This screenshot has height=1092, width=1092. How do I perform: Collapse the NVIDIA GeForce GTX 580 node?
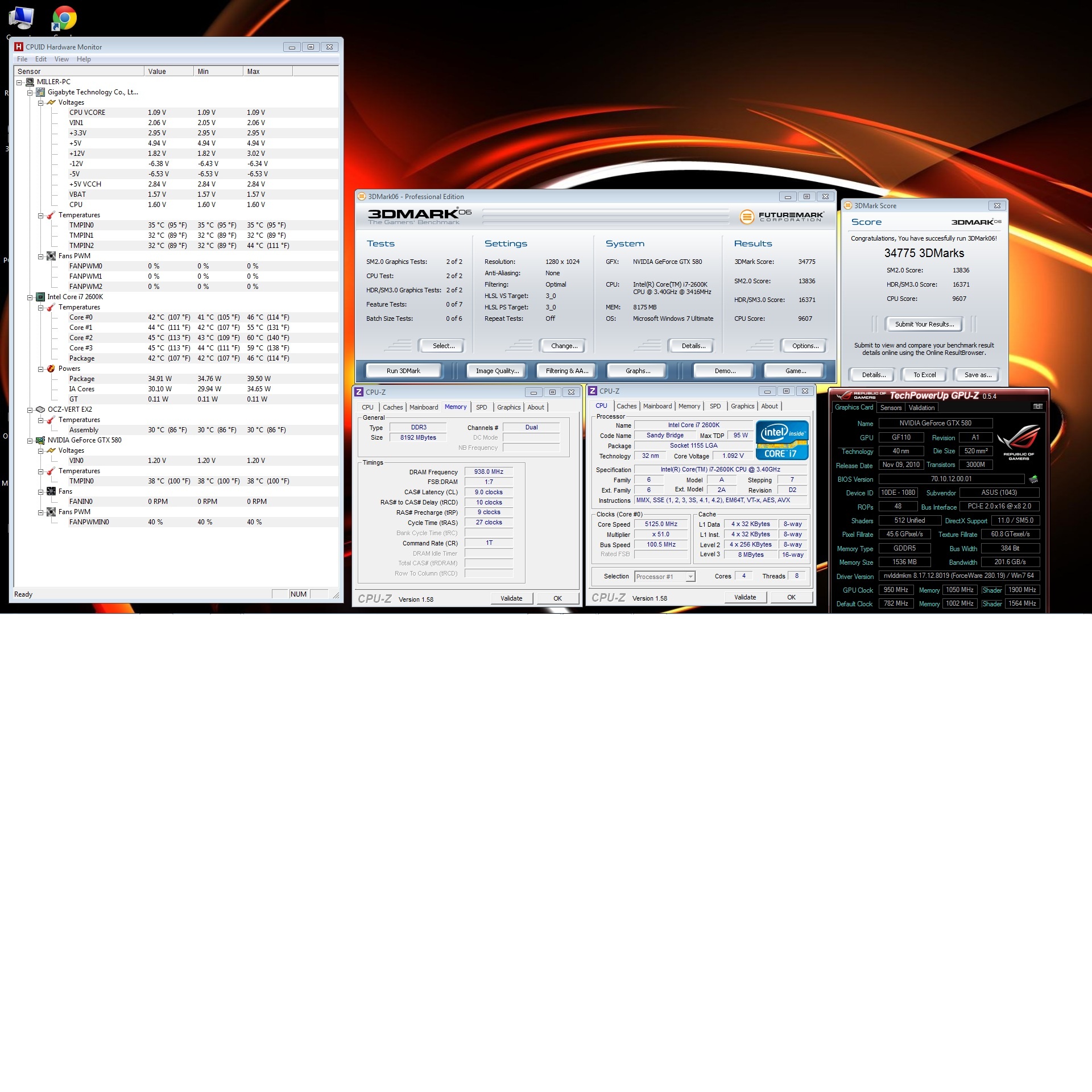[30, 440]
